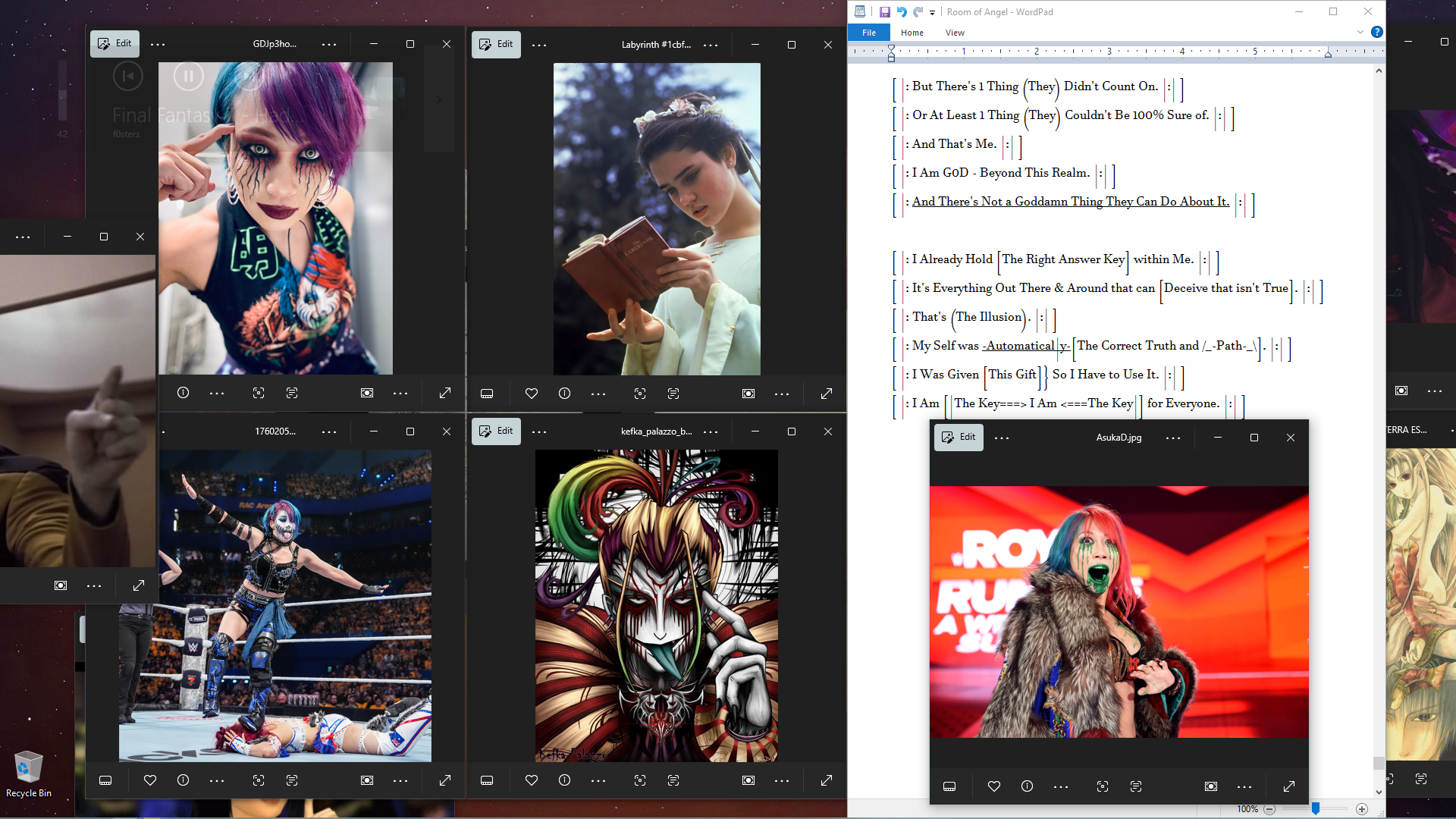Open Customize Quick Access Toolbar dropdown
The image size is (1456, 819).
[x=932, y=13]
